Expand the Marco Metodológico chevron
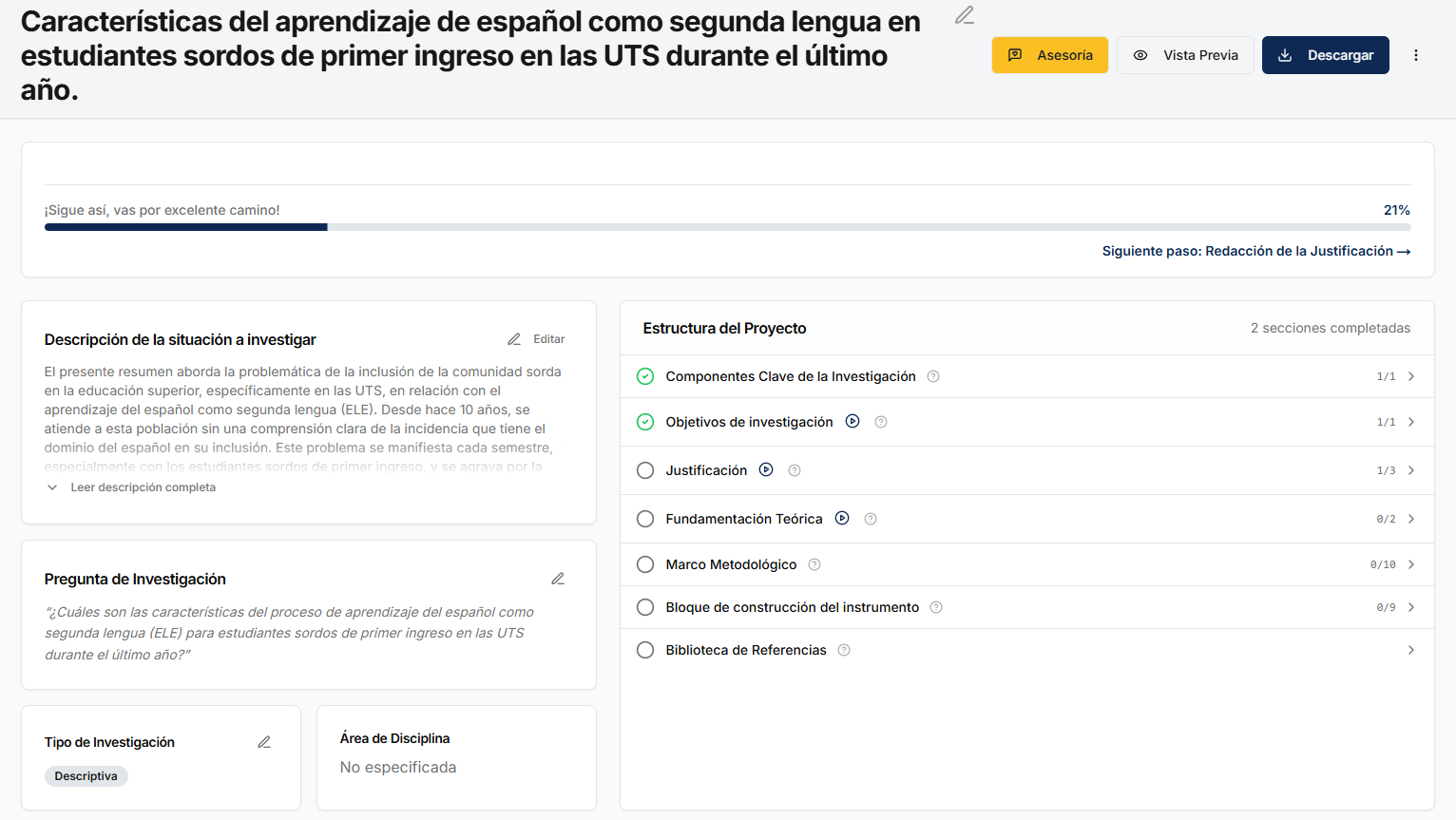This screenshot has height=820, width=1456. click(x=1411, y=564)
